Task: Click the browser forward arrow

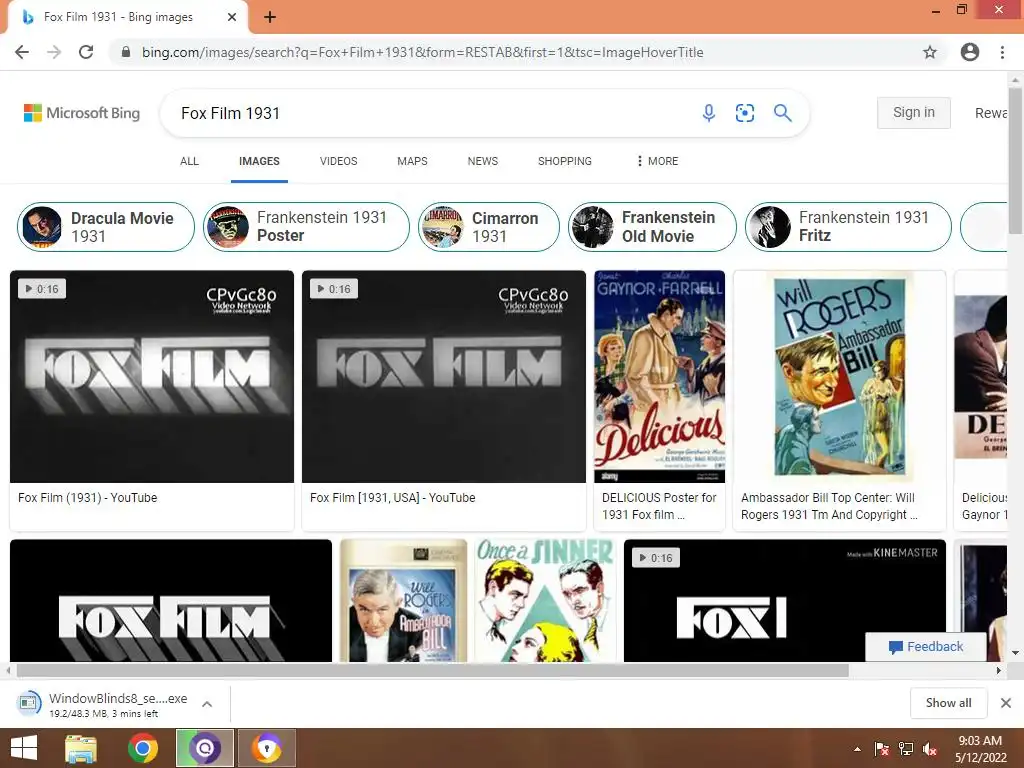Action: point(54,52)
